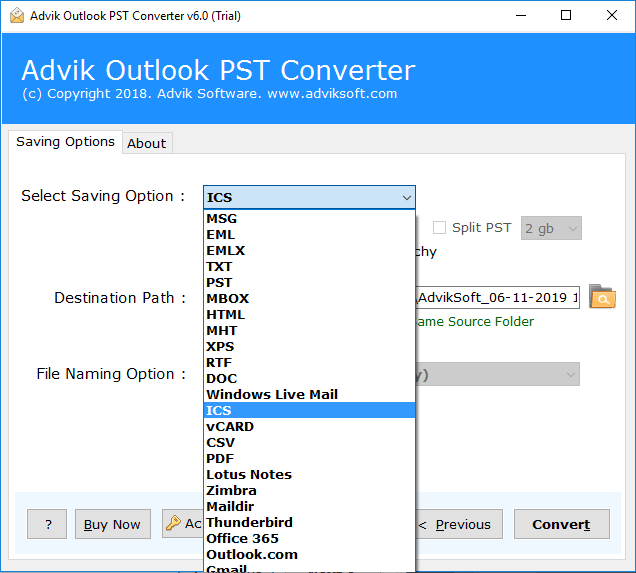Select Zimbra from the dropdown
The width and height of the screenshot is (636, 573).
[309, 491]
